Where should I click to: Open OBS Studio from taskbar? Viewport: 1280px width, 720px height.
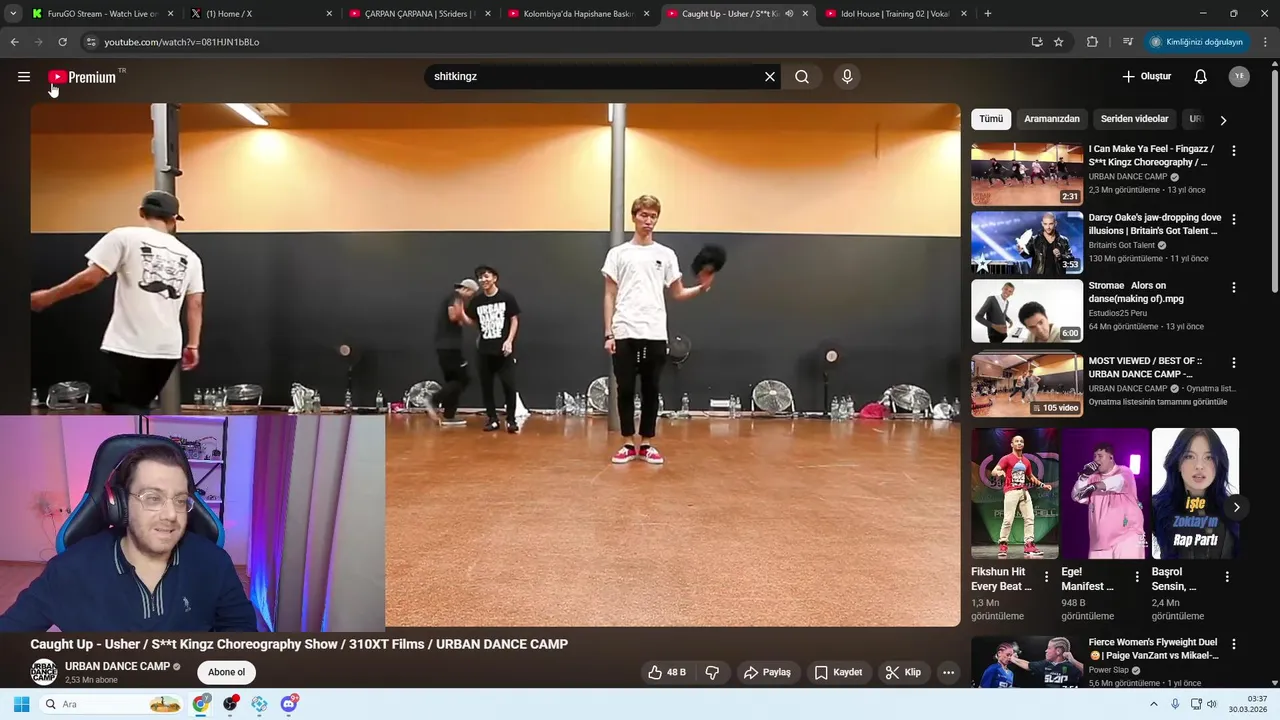[x=231, y=704]
